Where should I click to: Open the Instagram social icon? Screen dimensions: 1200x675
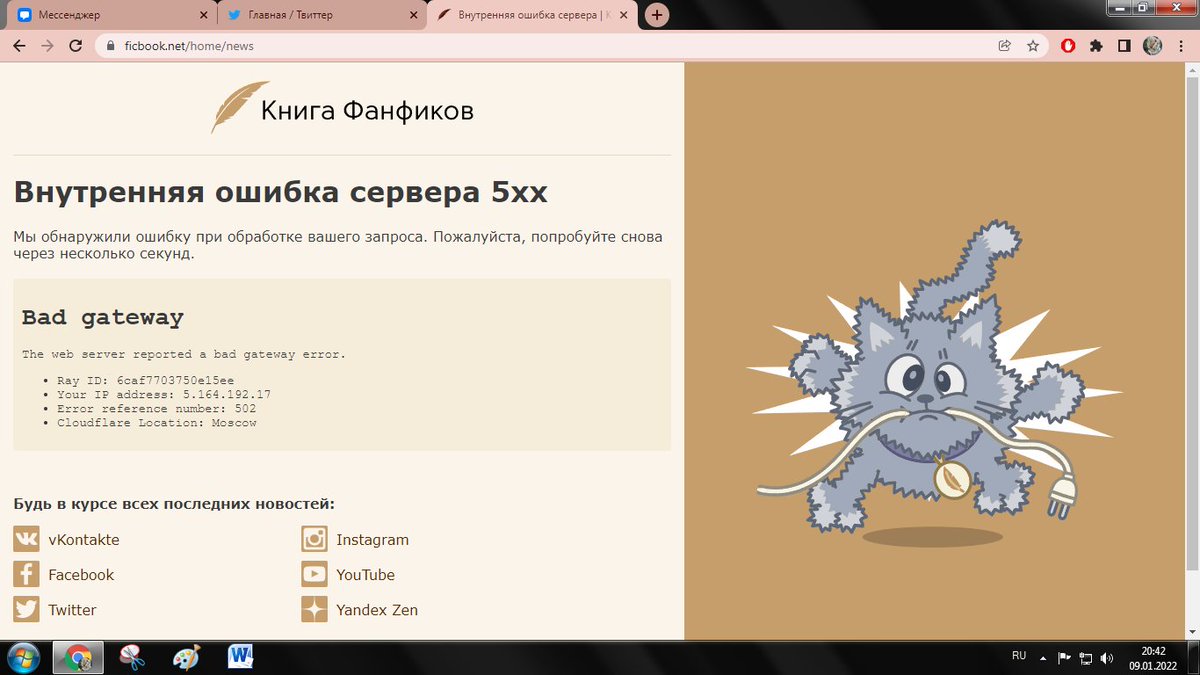pos(313,539)
